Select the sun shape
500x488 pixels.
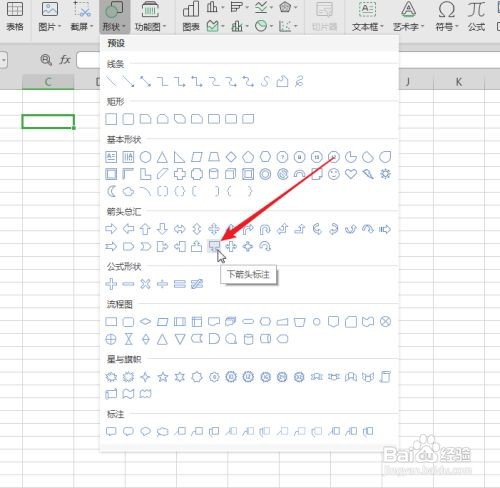pos(385,174)
